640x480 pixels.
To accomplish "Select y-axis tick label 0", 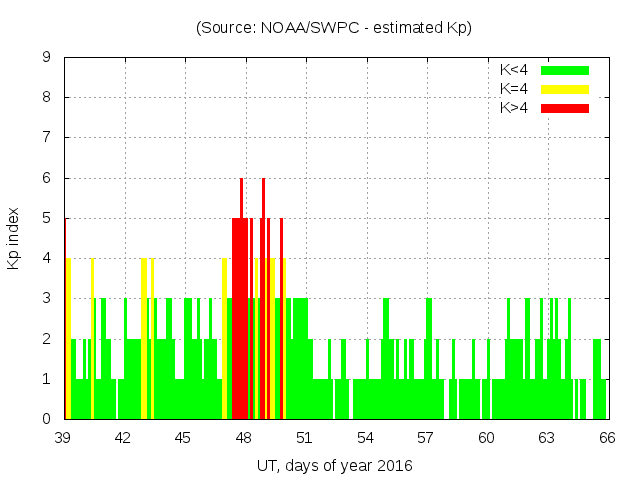I will click(47, 419).
